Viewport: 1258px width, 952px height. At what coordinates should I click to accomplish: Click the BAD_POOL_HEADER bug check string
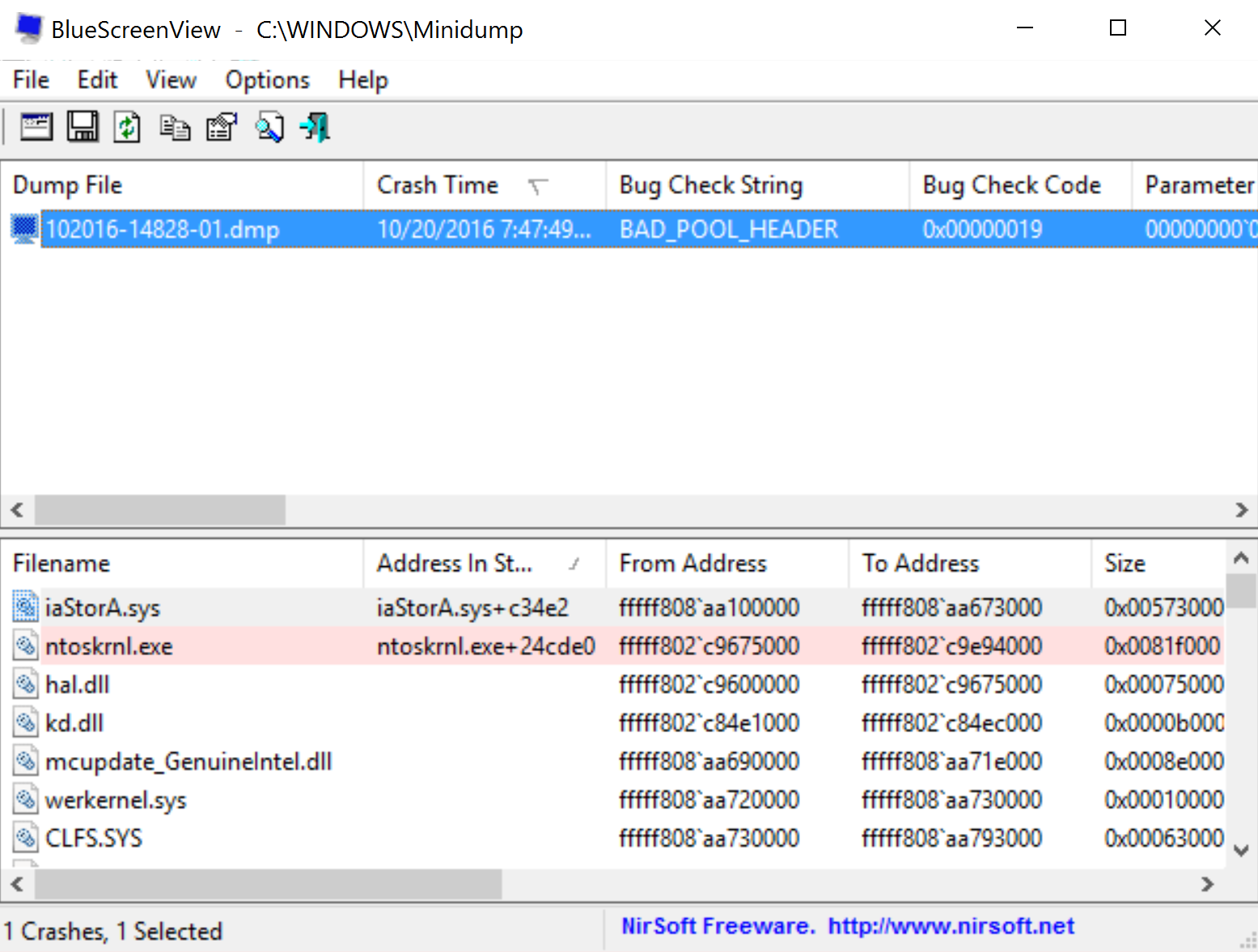729,230
